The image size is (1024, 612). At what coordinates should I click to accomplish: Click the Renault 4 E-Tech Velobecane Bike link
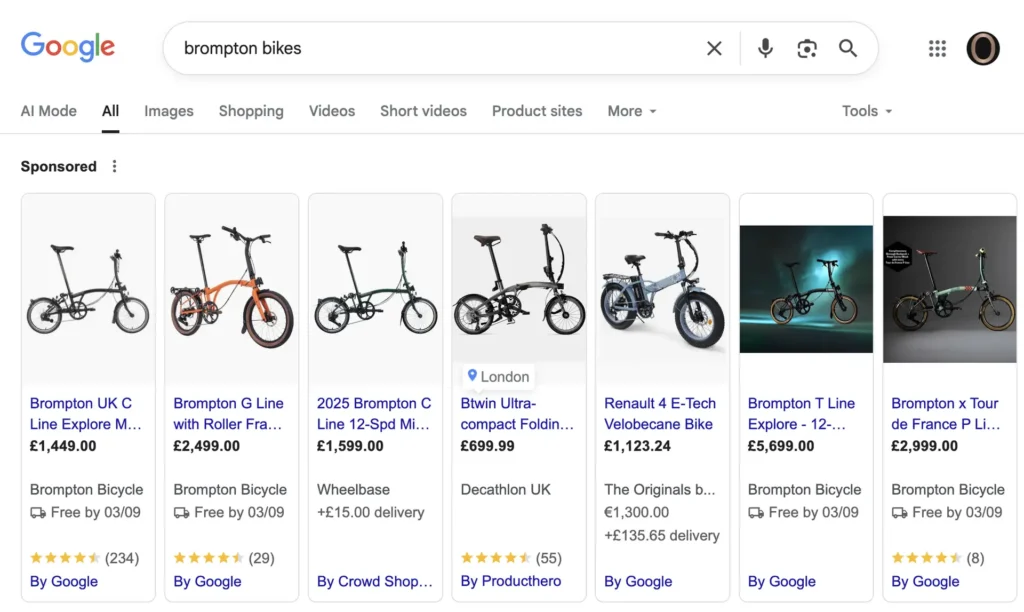click(x=661, y=412)
